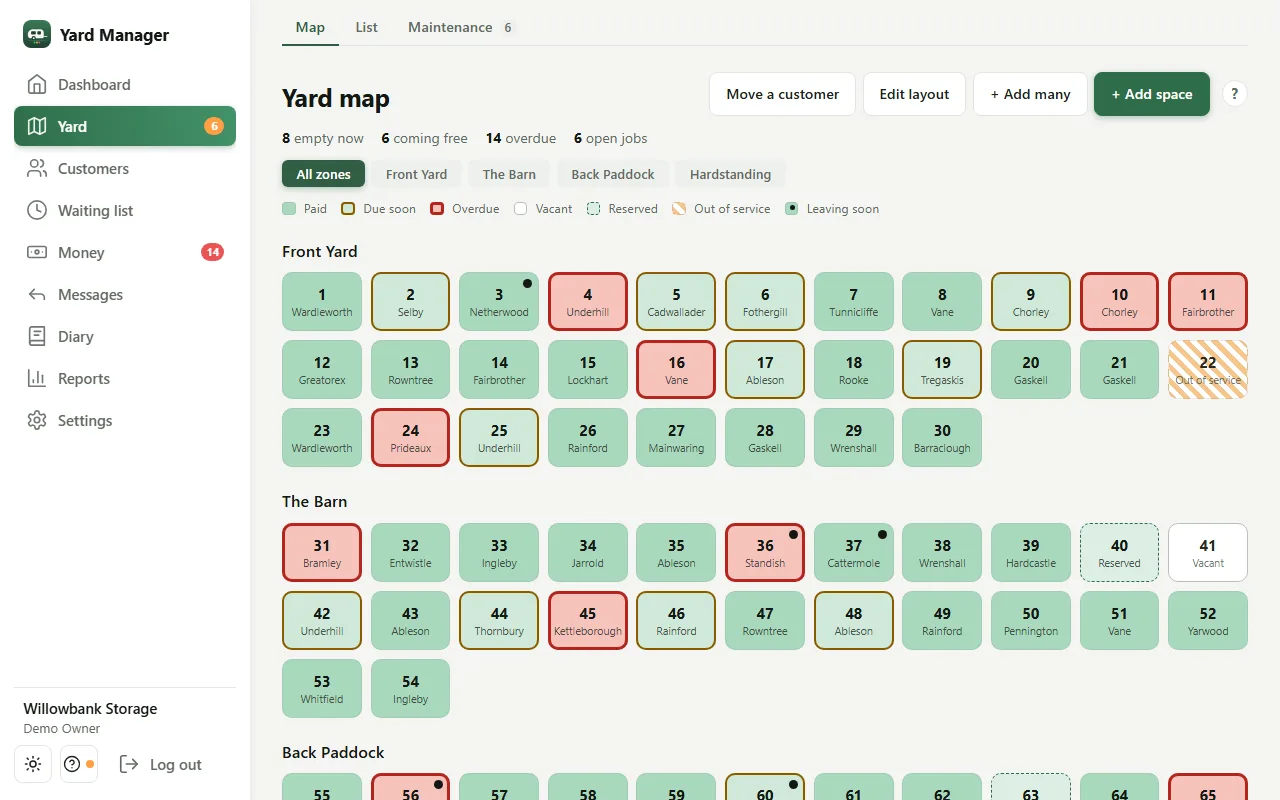Filter map to Front Yard zone
This screenshot has height=800, width=1280.
pyautogui.click(x=417, y=174)
